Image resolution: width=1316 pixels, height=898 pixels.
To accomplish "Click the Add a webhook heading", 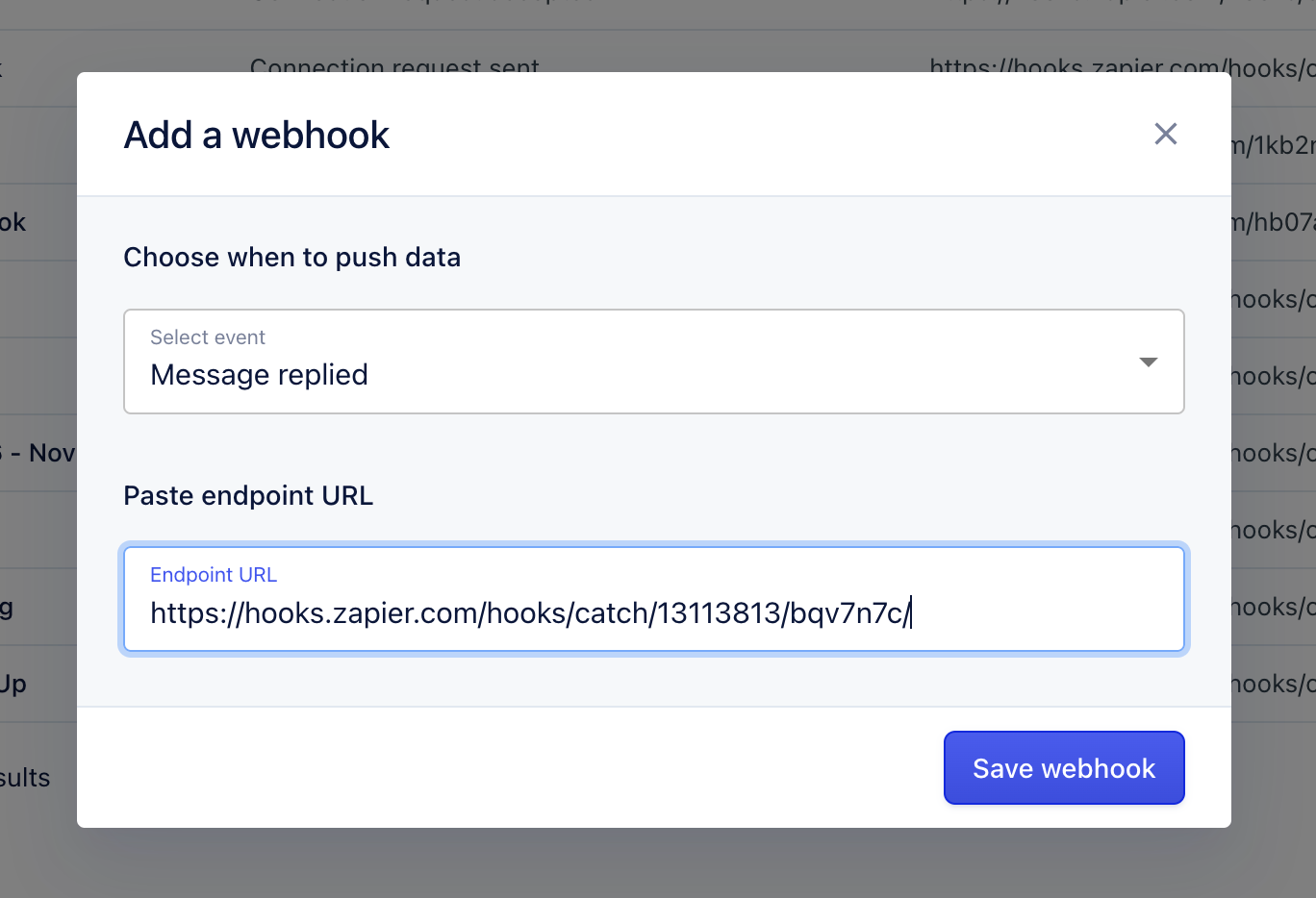I will tap(257, 135).
